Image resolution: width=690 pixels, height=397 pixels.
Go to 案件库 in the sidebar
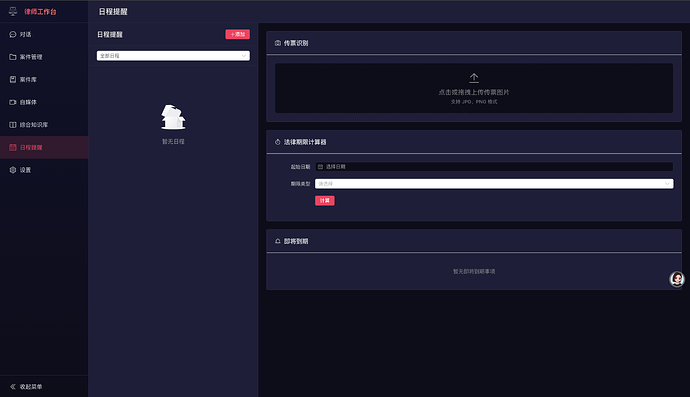44,79
